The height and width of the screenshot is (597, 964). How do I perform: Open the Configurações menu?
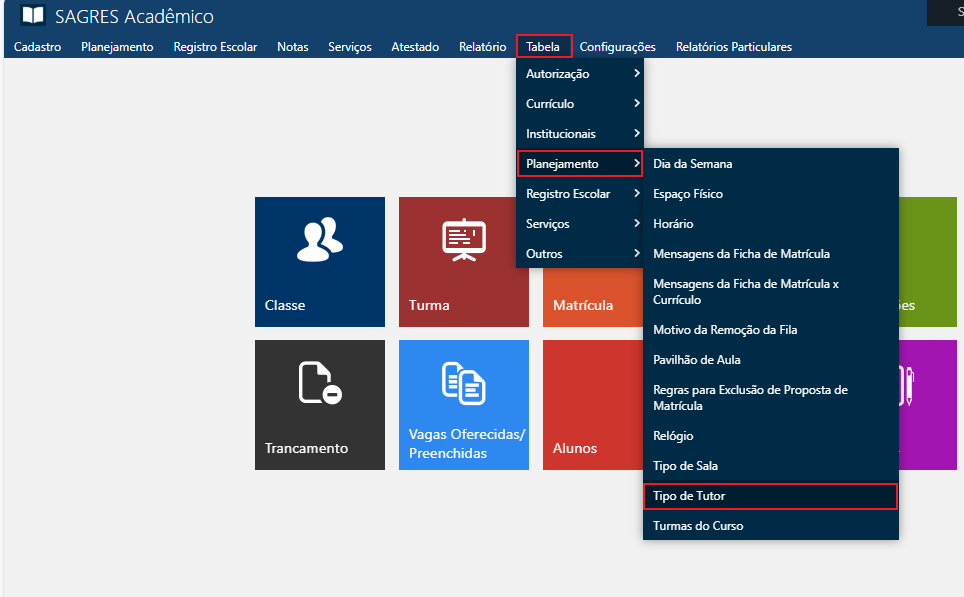(x=617, y=47)
